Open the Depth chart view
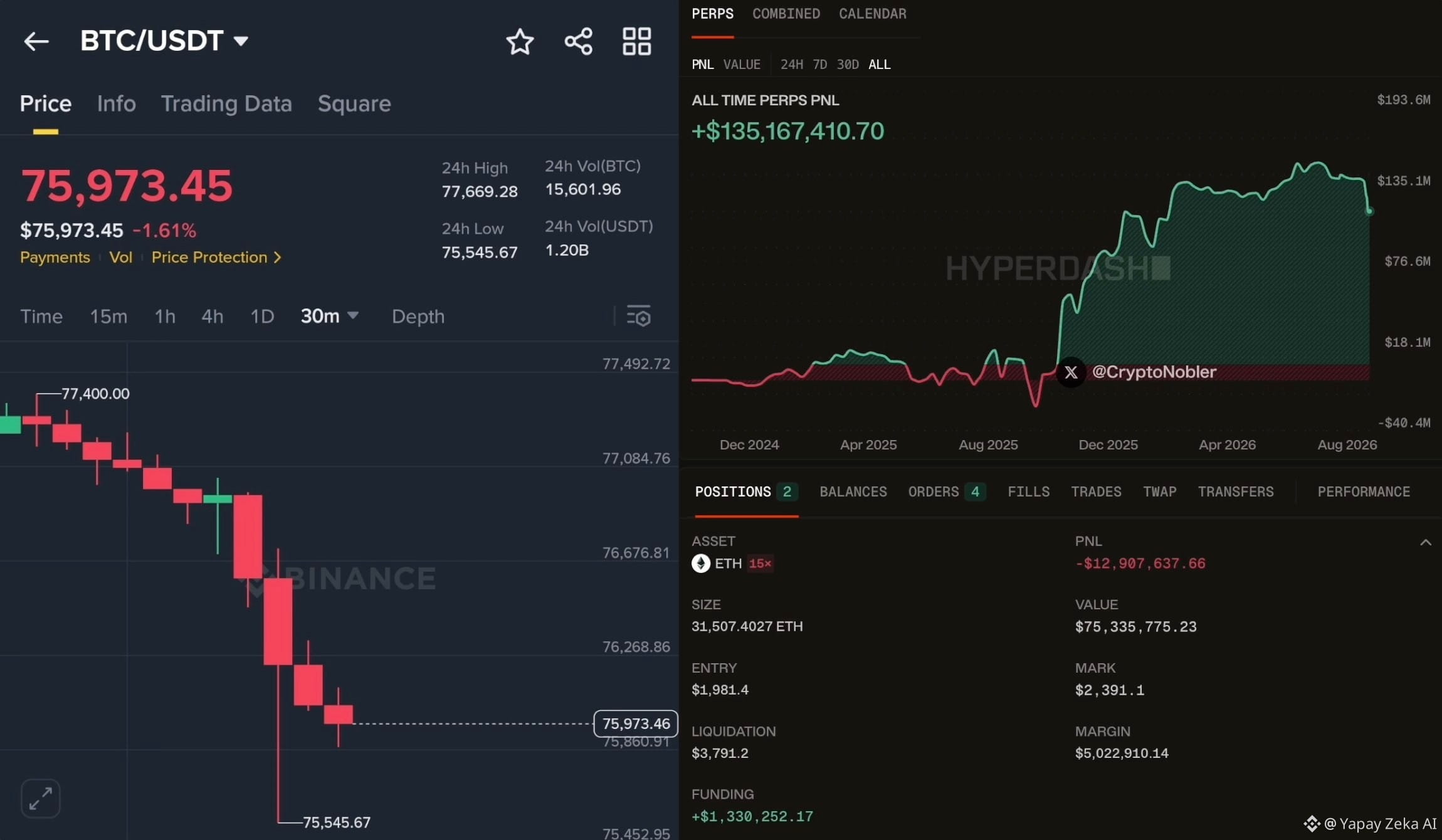 point(418,317)
